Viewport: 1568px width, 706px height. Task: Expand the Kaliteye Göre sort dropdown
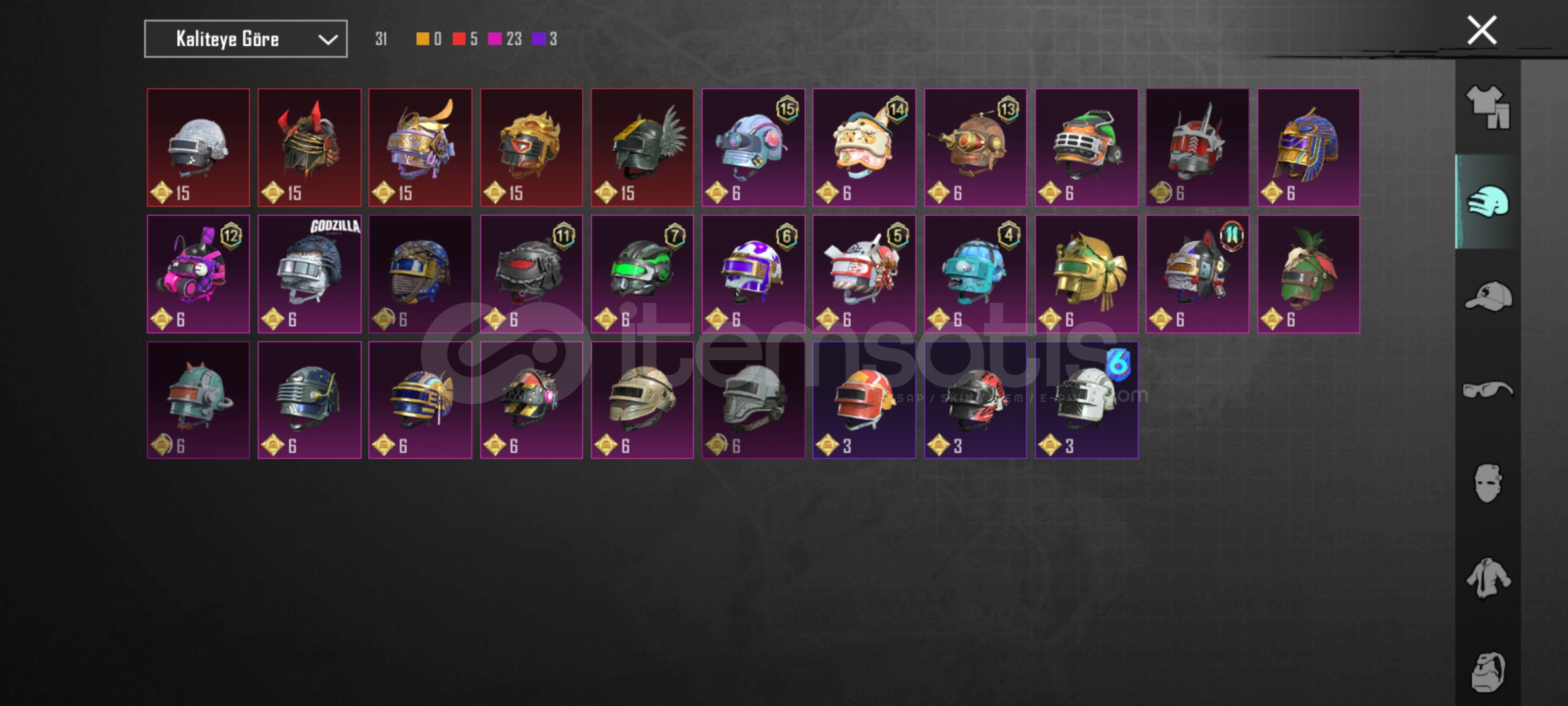(x=246, y=39)
